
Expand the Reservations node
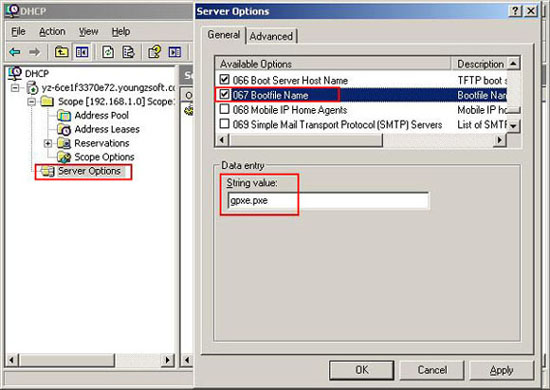[48, 143]
